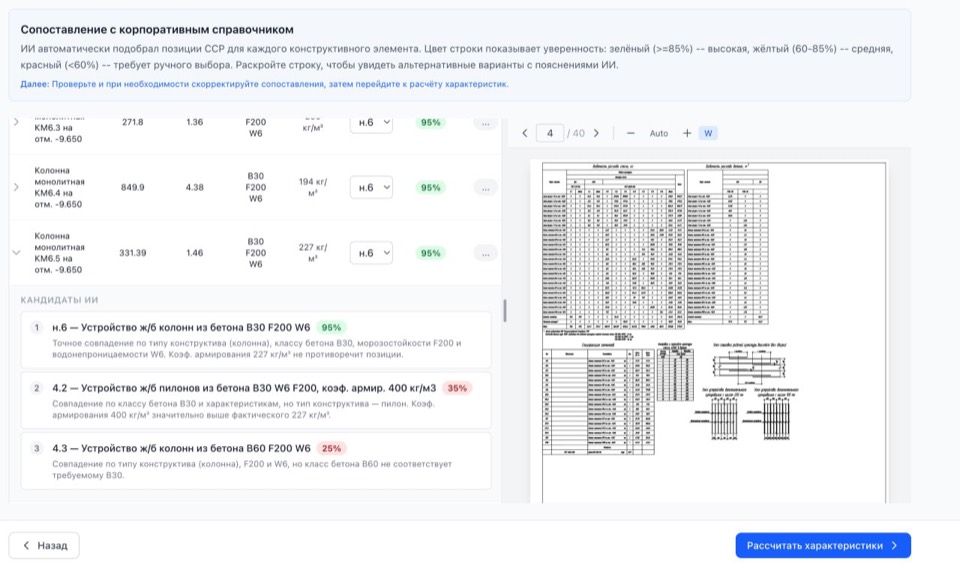Edit the page number field
Screen dimensions: 960x570
(x=550, y=133)
